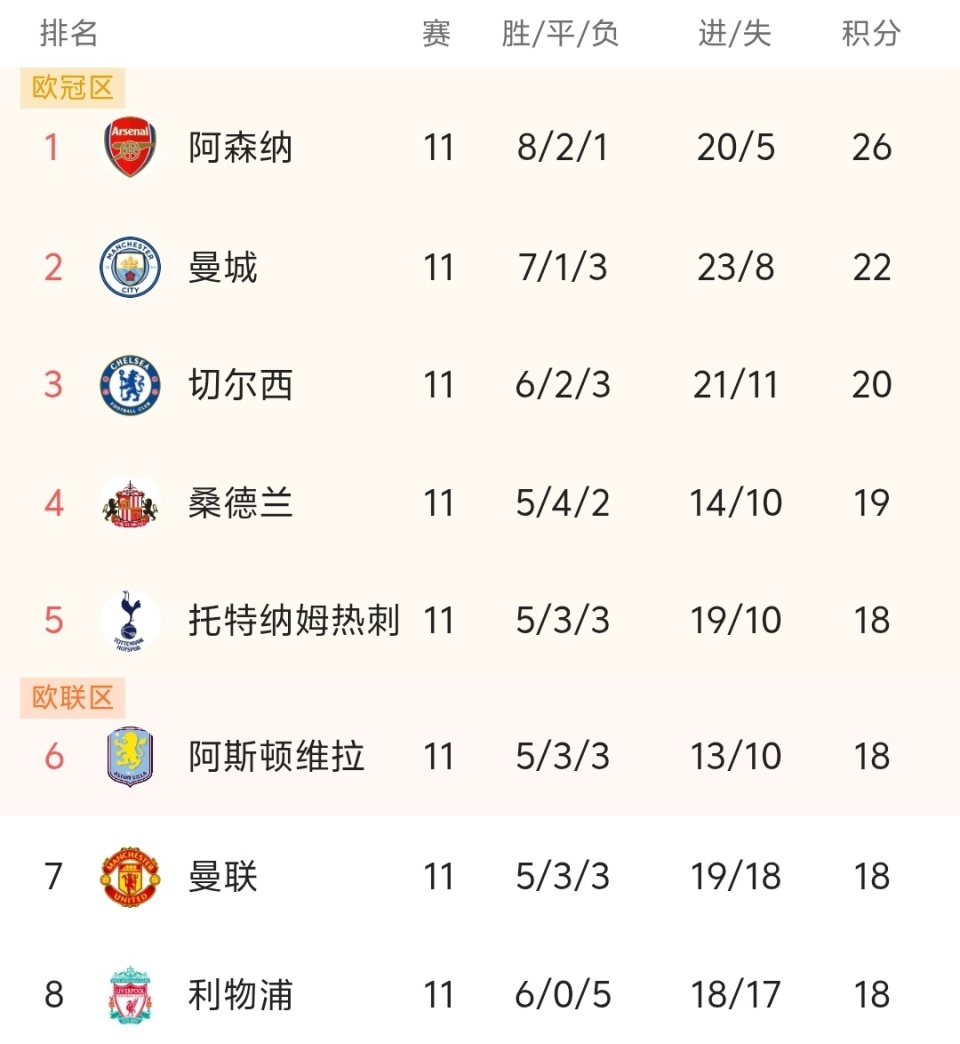Tap the Manchester United club crest
960x1044 pixels.
pyautogui.click(x=130, y=877)
